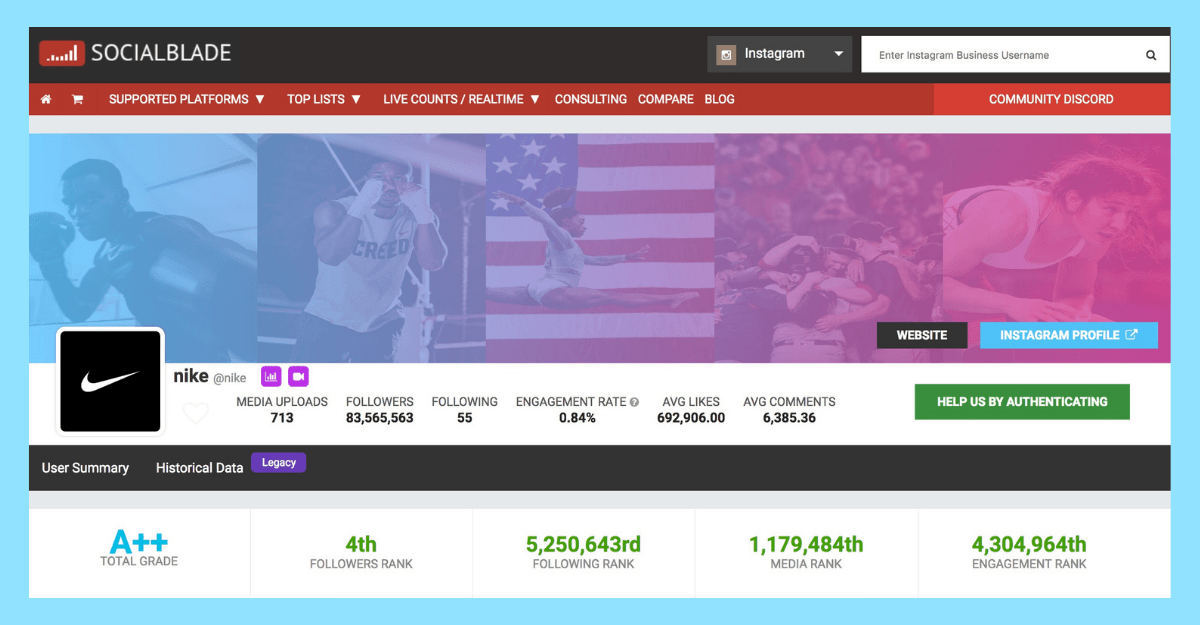Open the Consulting menu item
This screenshot has height=625, width=1200.
[x=590, y=99]
